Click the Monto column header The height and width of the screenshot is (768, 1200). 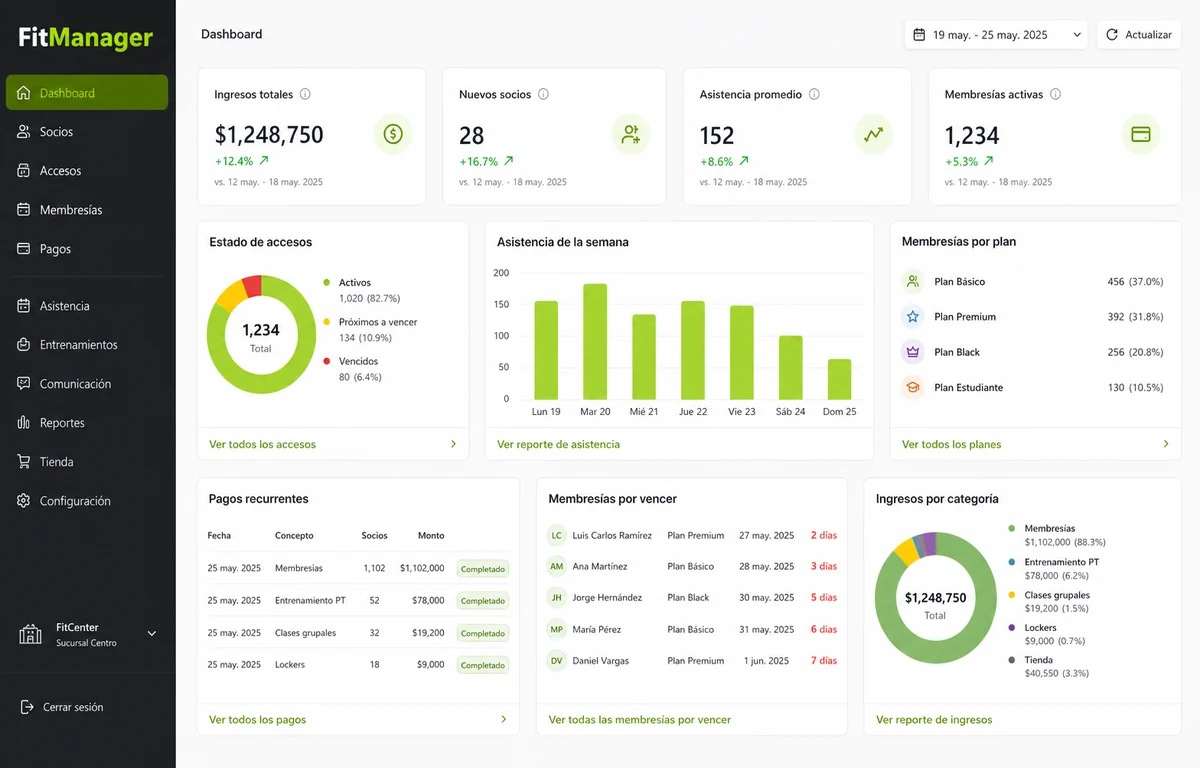tap(431, 536)
